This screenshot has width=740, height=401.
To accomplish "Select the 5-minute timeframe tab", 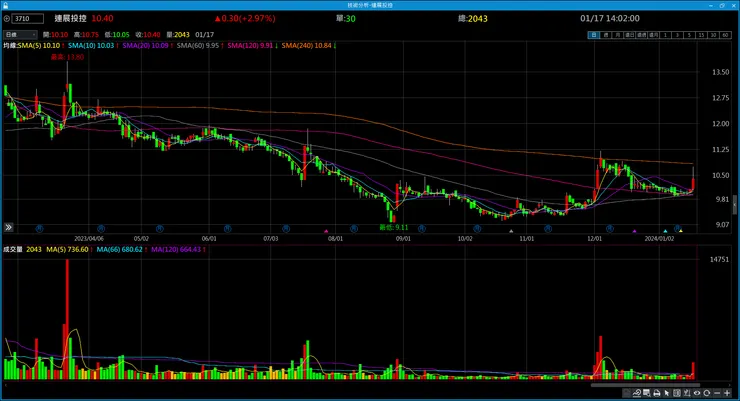I will tap(690, 35).
